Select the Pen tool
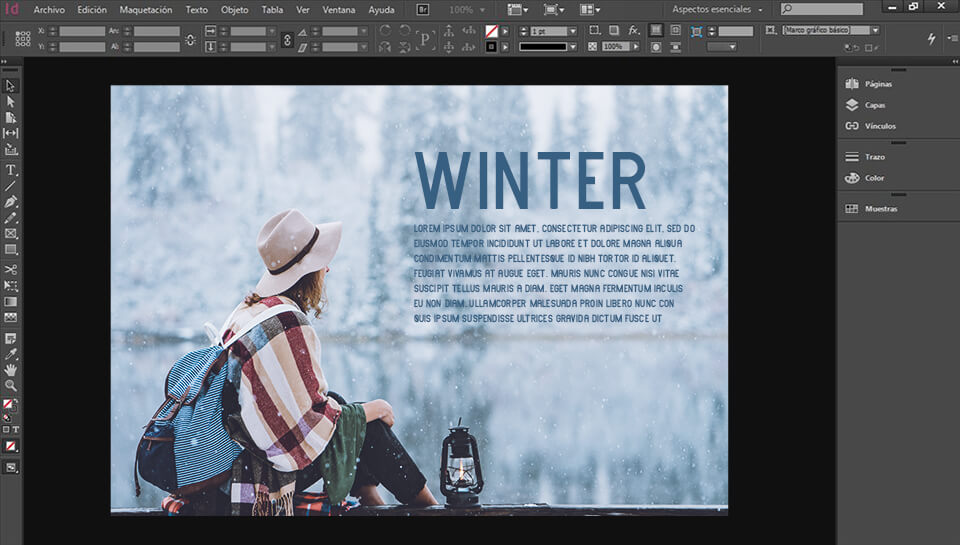Viewport: 960px width, 545px height. coord(11,202)
